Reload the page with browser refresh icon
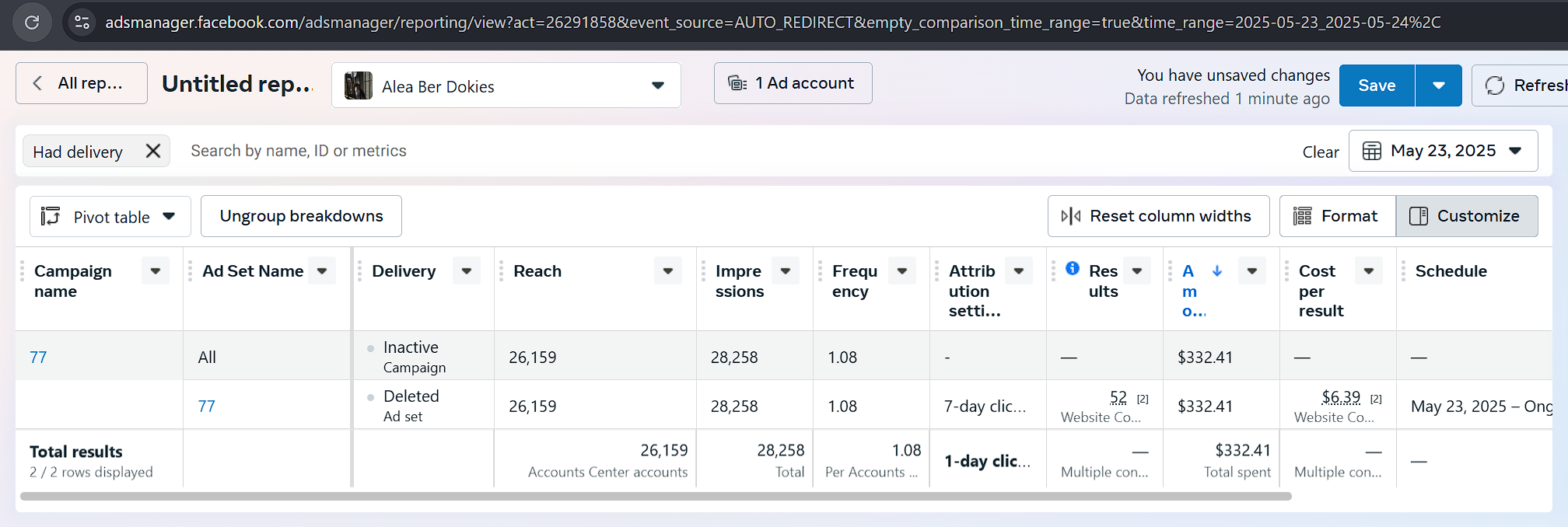This screenshot has height=527, width=1568. tap(32, 23)
